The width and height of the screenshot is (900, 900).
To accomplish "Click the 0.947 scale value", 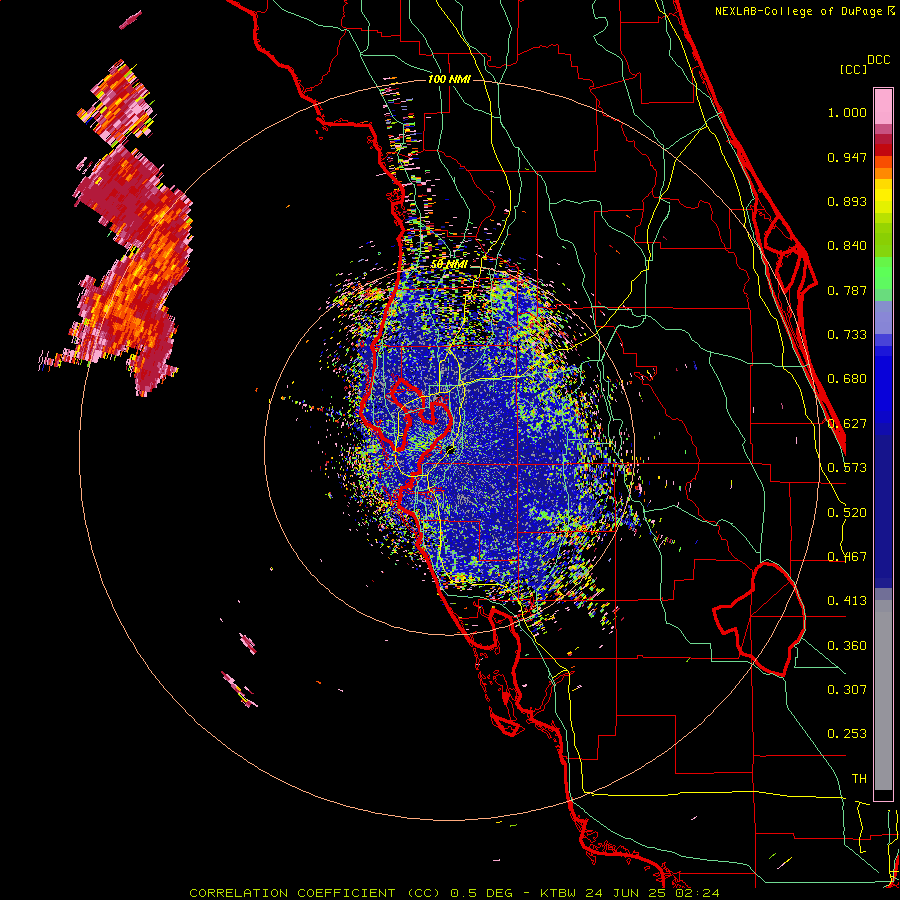I will 847,157.
